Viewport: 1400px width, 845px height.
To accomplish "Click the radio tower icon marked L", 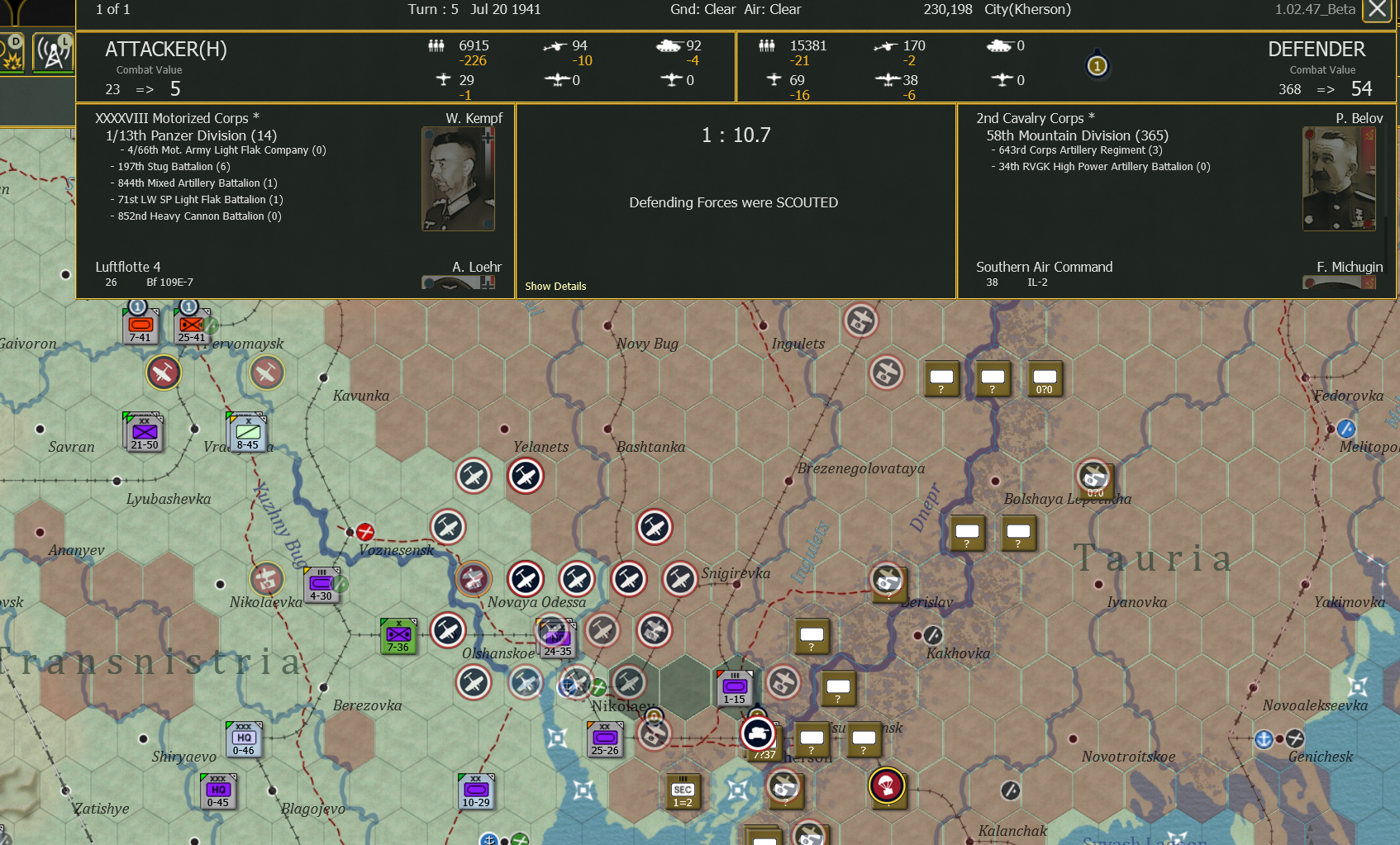I will coord(53,54).
